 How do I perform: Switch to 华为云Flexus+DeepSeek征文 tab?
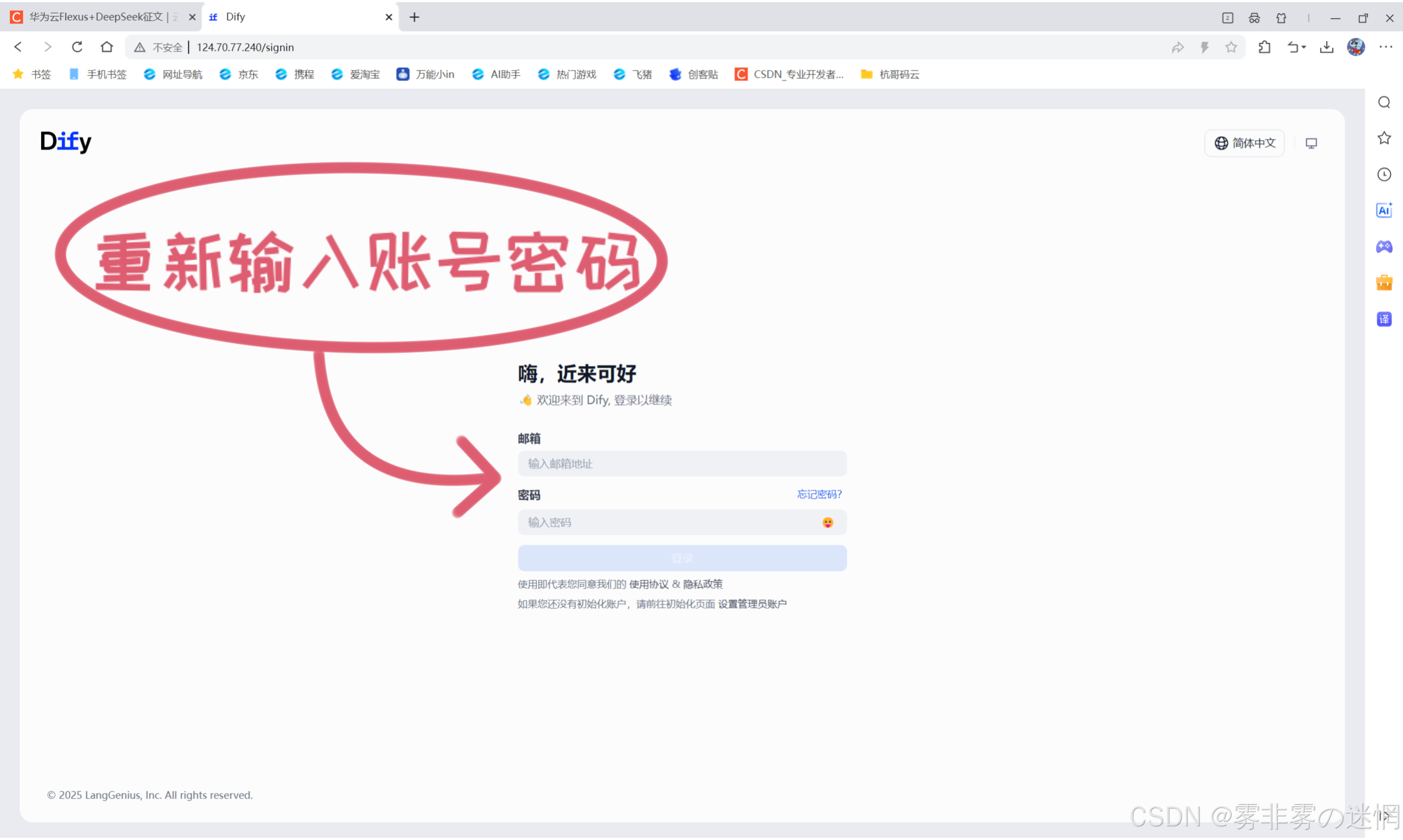coord(99,17)
